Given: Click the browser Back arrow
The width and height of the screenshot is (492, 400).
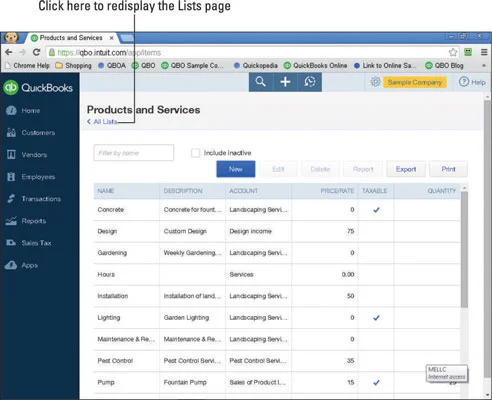Looking at the screenshot, I should coord(9,52).
